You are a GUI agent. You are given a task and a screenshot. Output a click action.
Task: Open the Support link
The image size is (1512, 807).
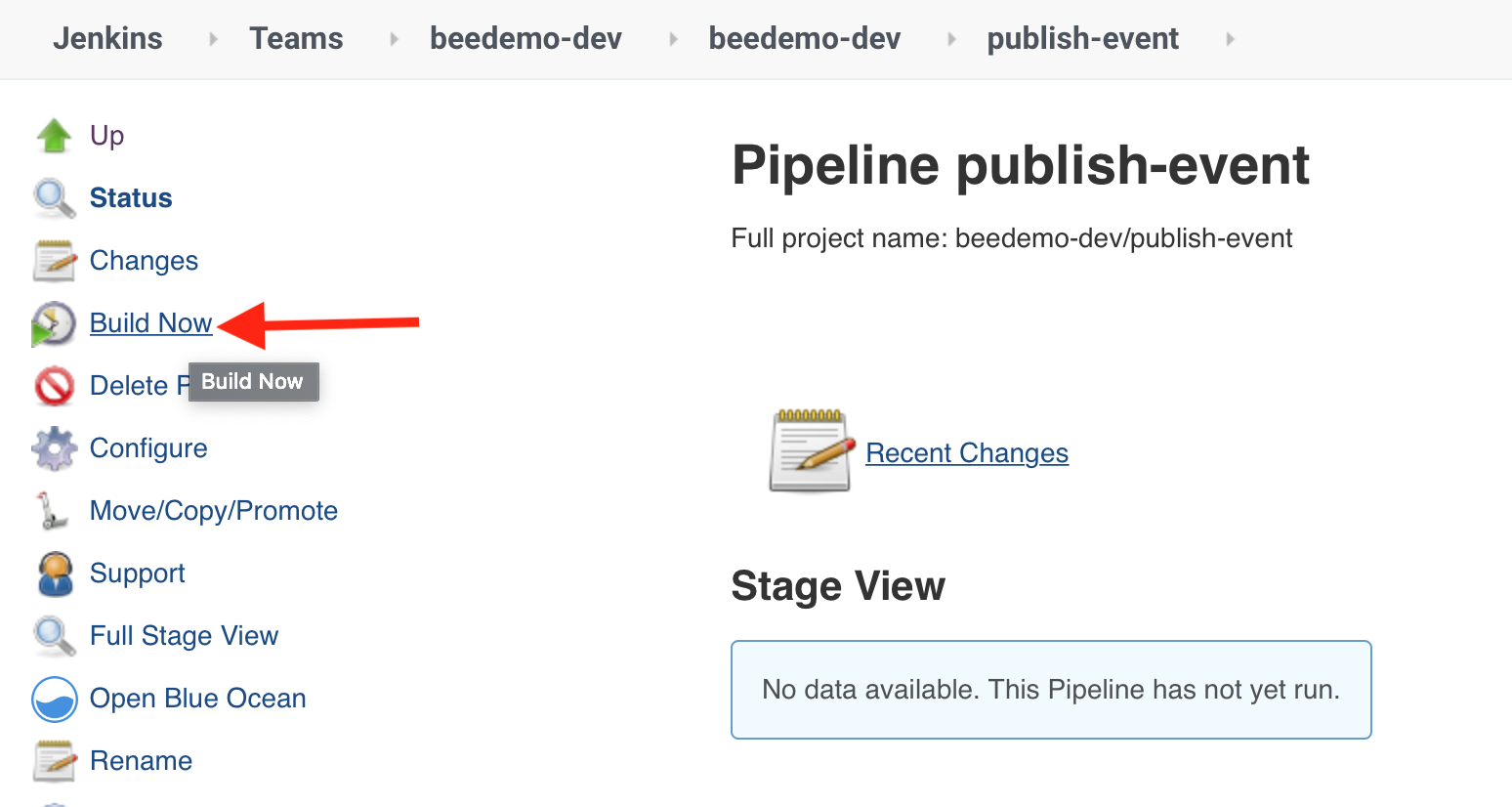[x=137, y=573]
